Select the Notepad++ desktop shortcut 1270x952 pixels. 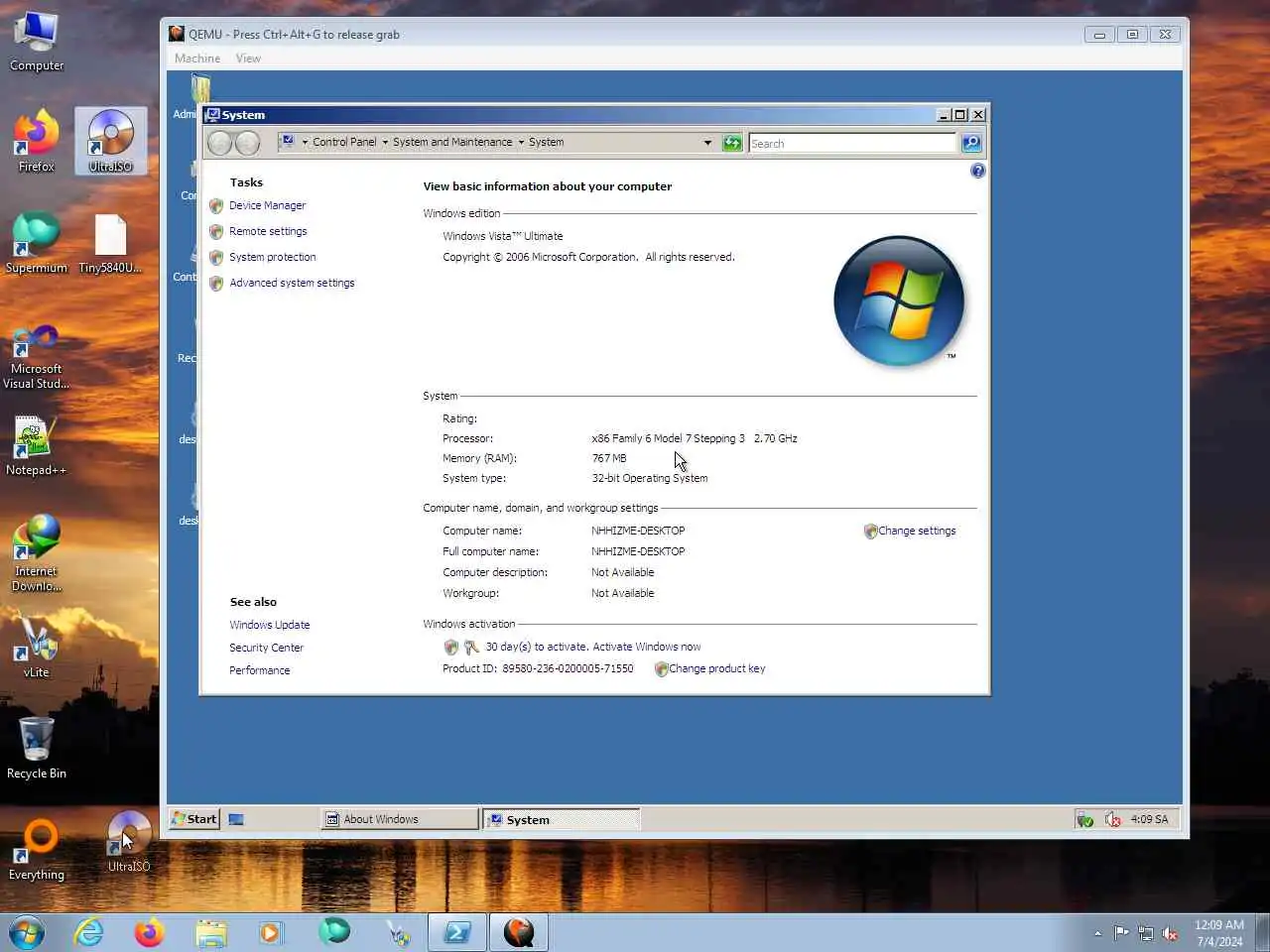coord(37,445)
